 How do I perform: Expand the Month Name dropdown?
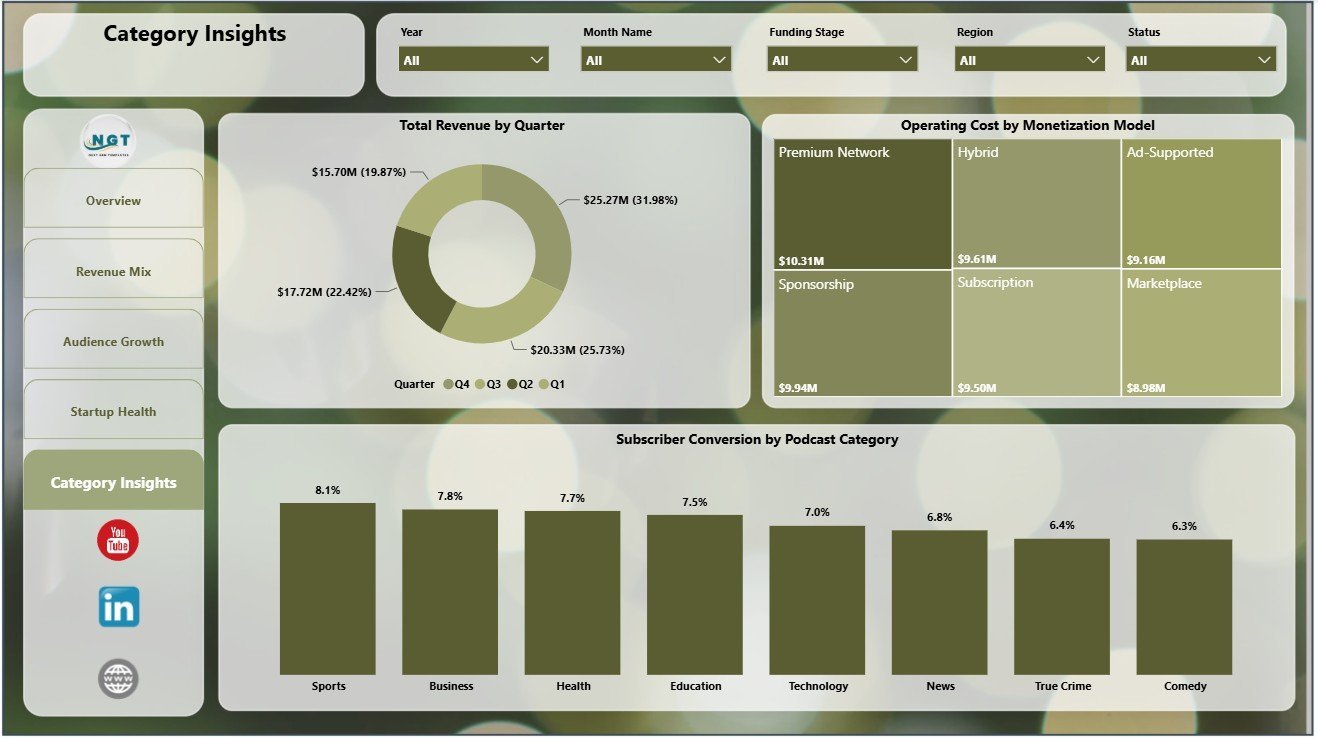pos(656,60)
